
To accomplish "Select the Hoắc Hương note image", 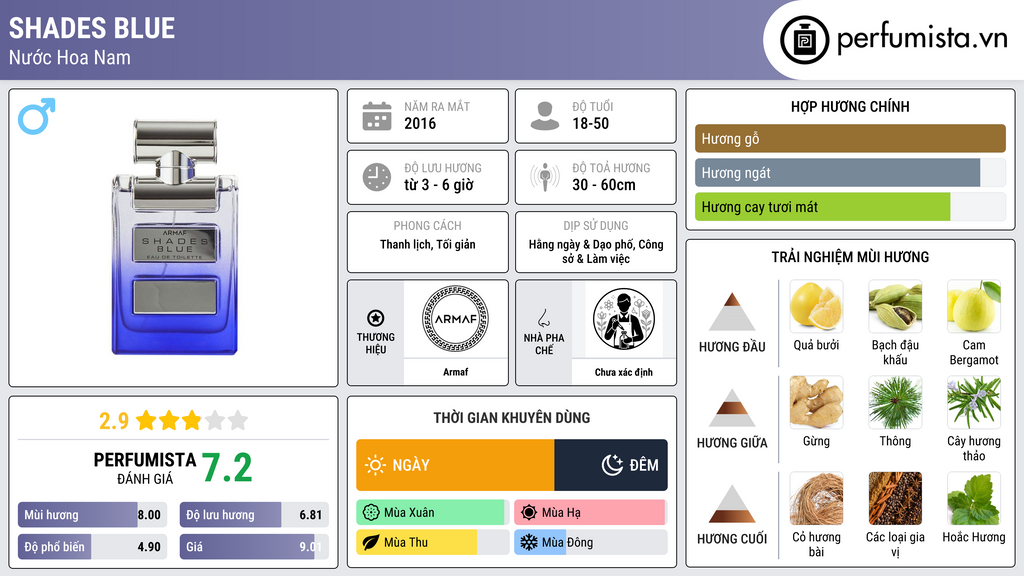I will [x=974, y=498].
